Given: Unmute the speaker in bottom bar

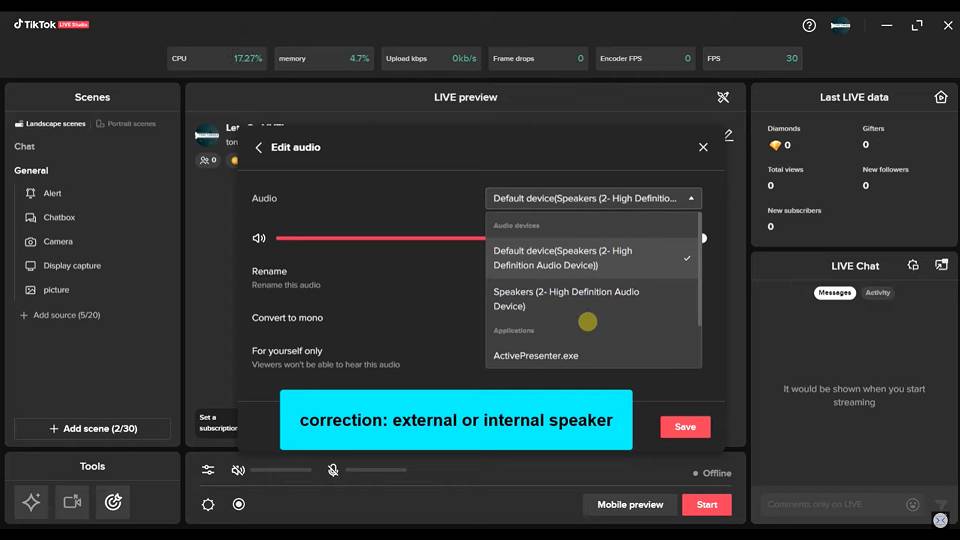Looking at the screenshot, I should [x=238, y=470].
